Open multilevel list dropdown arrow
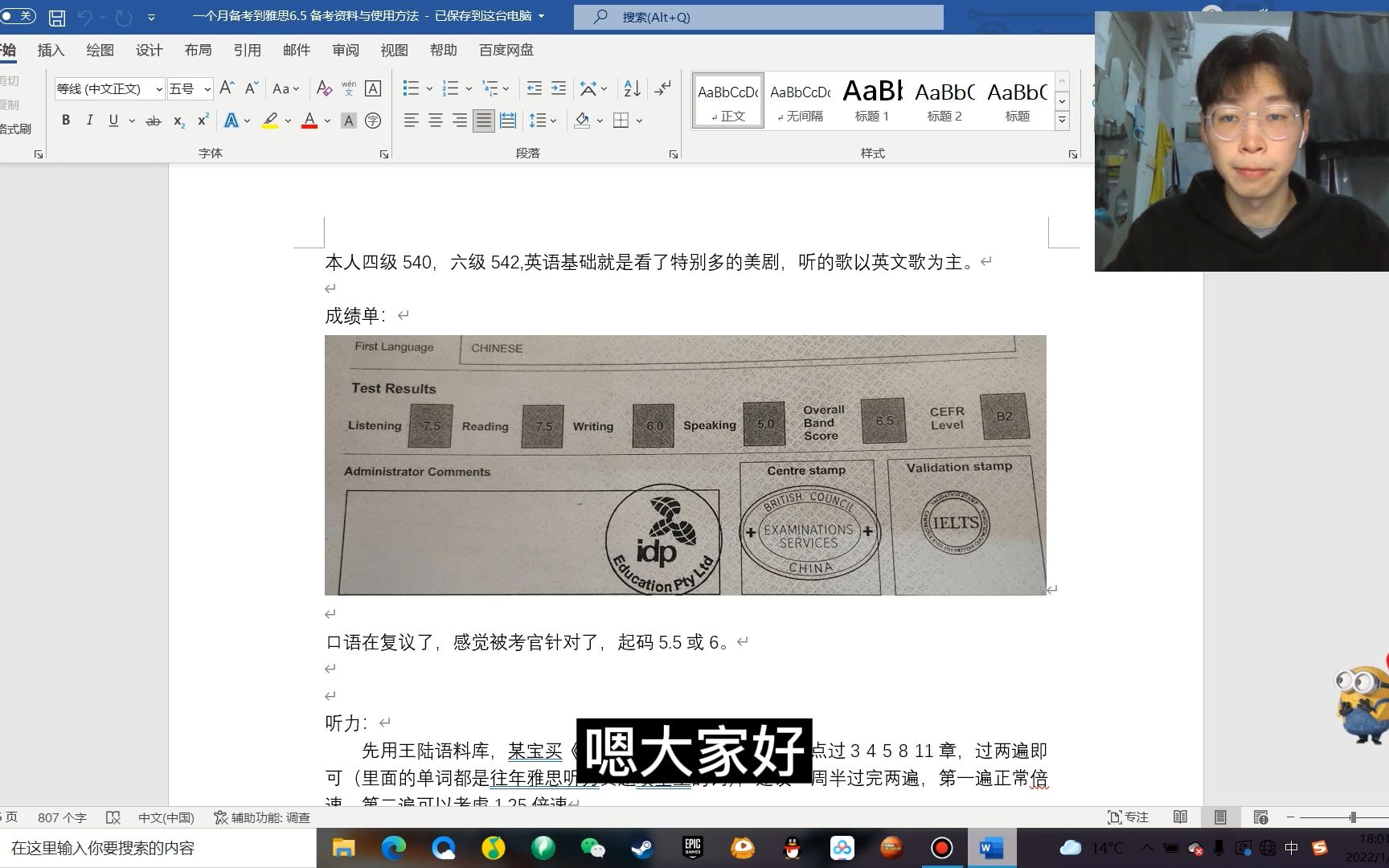Screen dimensions: 1389x868 pyautogui.click(x=506, y=88)
